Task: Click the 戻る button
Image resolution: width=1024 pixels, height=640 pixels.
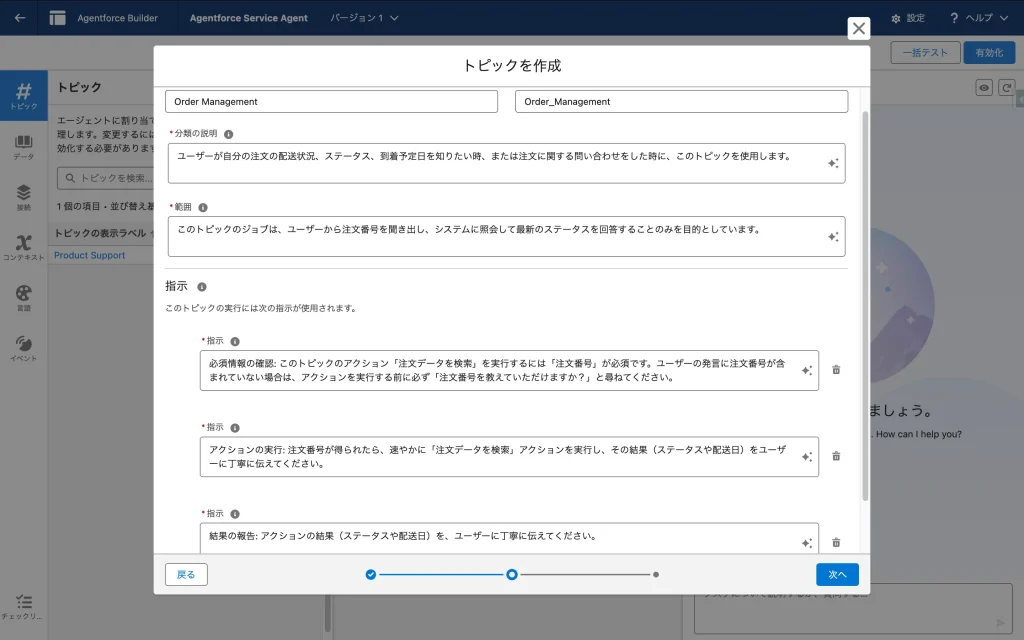Action: pos(186,575)
